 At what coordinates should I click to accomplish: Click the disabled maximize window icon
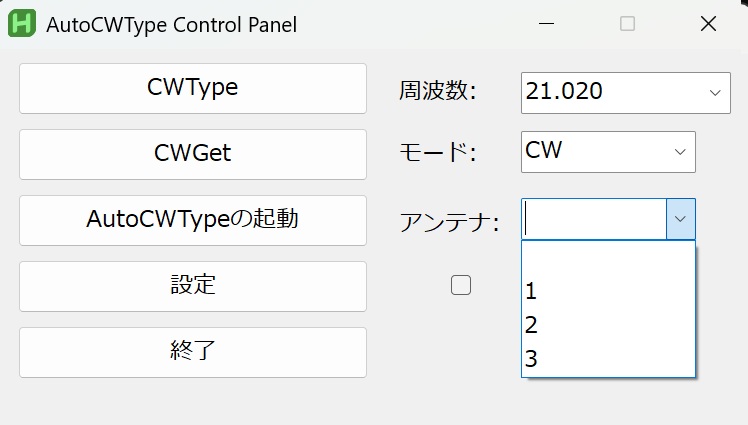(x=627, y=23)
